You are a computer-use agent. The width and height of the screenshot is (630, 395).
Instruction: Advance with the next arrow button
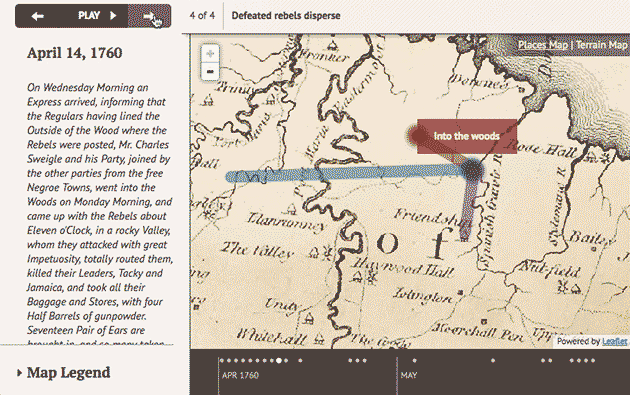pyautogui.click(x=149, y=16)
